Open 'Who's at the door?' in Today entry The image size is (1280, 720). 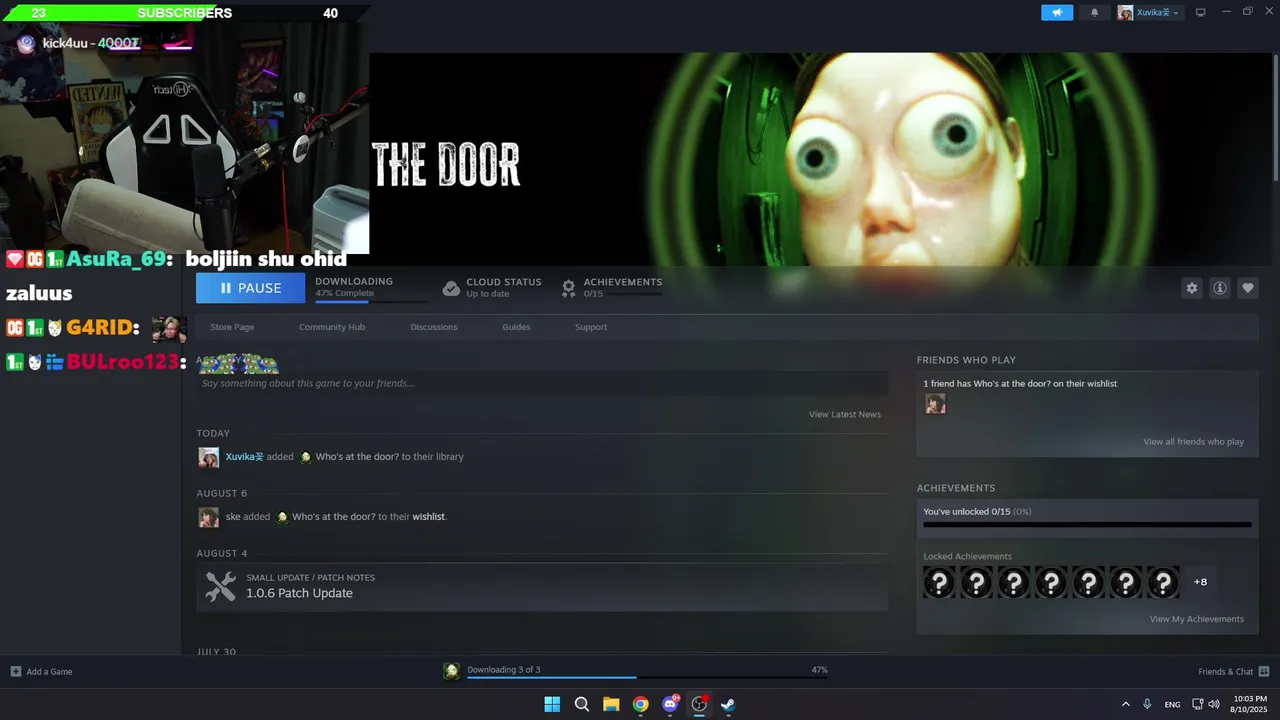(357, 457)
